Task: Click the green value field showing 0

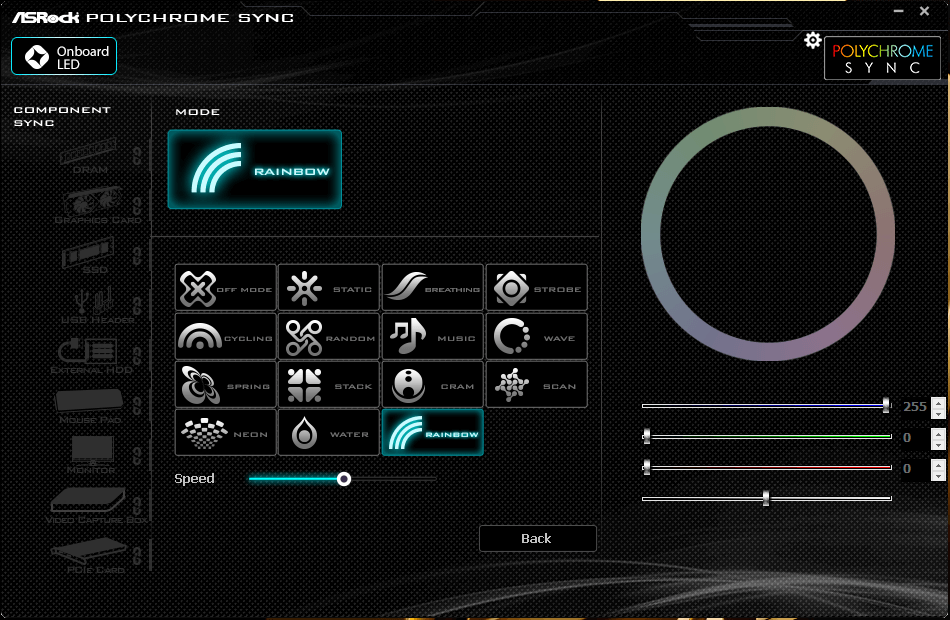Action: click(x=915, y=438)
